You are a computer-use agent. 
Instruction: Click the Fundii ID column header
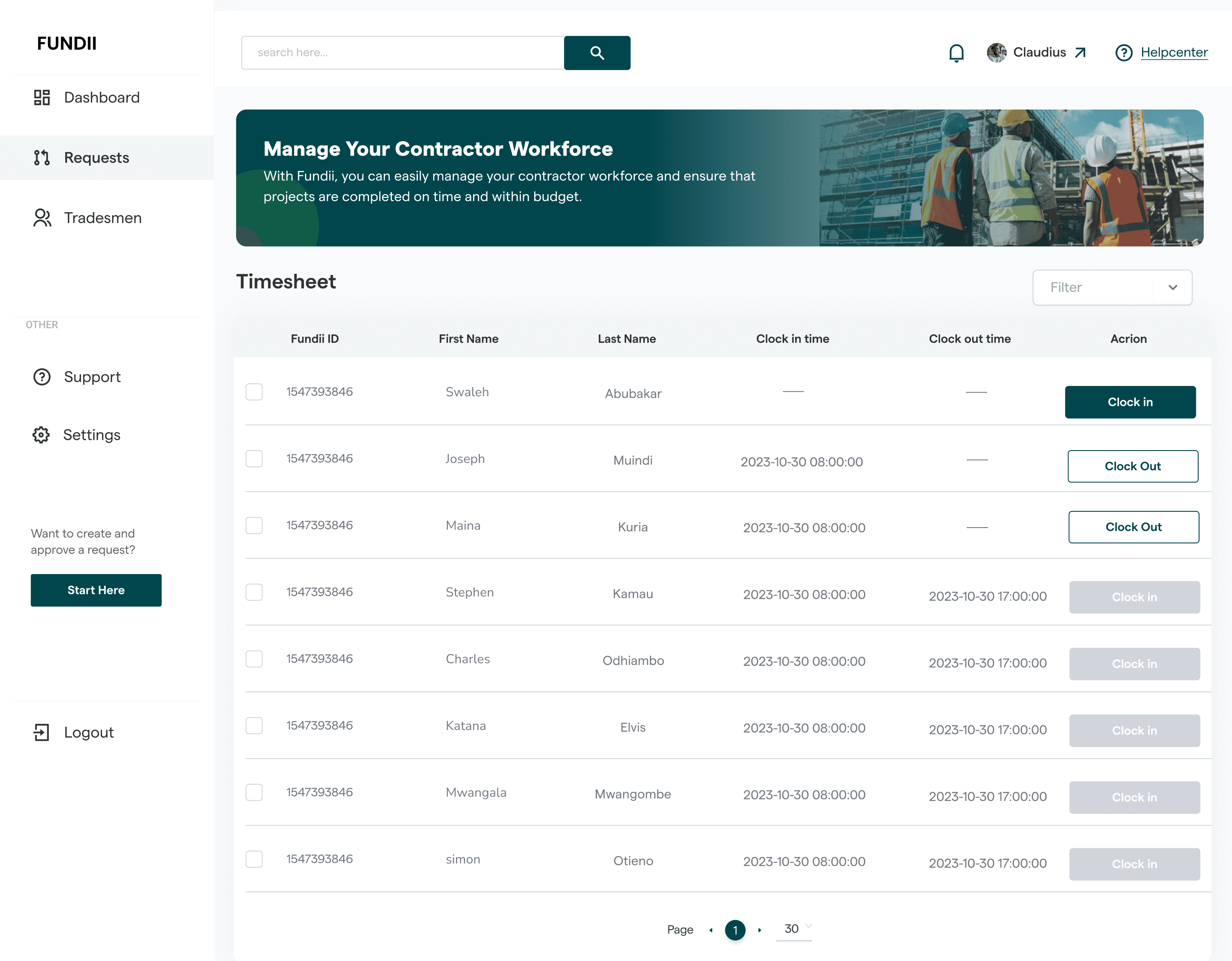pos(314,339)
